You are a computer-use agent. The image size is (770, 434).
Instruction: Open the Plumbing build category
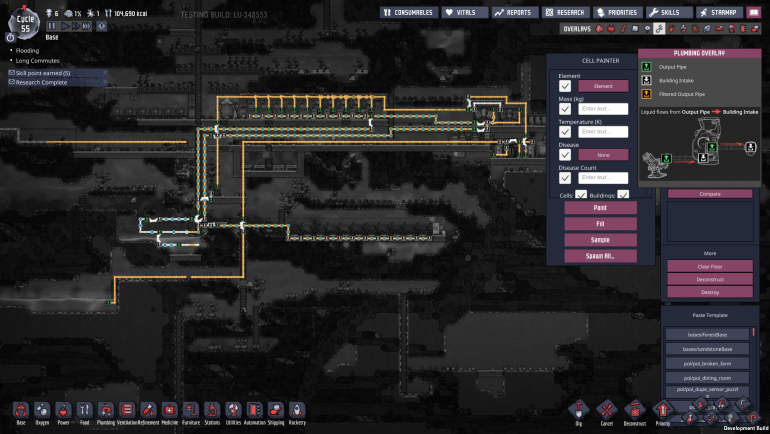coord(106,410)
